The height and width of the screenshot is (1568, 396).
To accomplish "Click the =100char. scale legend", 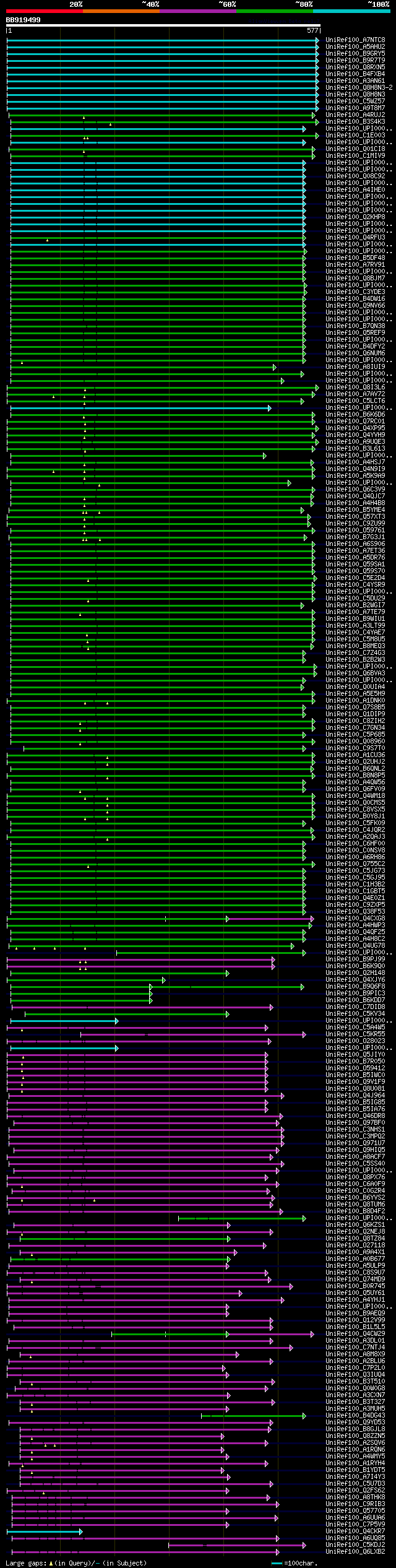I will click(x=295, y=1563).
